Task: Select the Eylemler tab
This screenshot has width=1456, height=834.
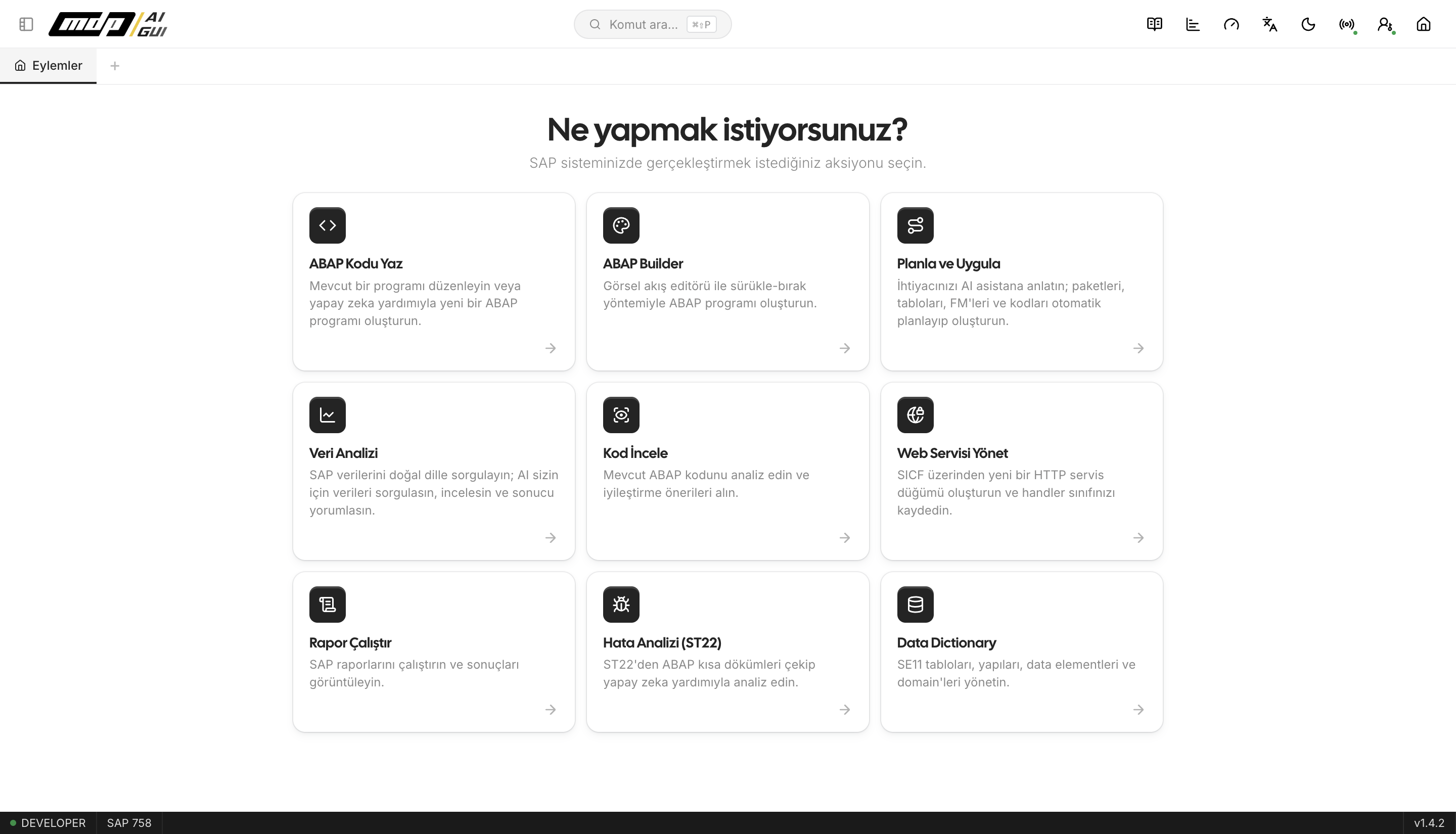Action: point(48,65)
